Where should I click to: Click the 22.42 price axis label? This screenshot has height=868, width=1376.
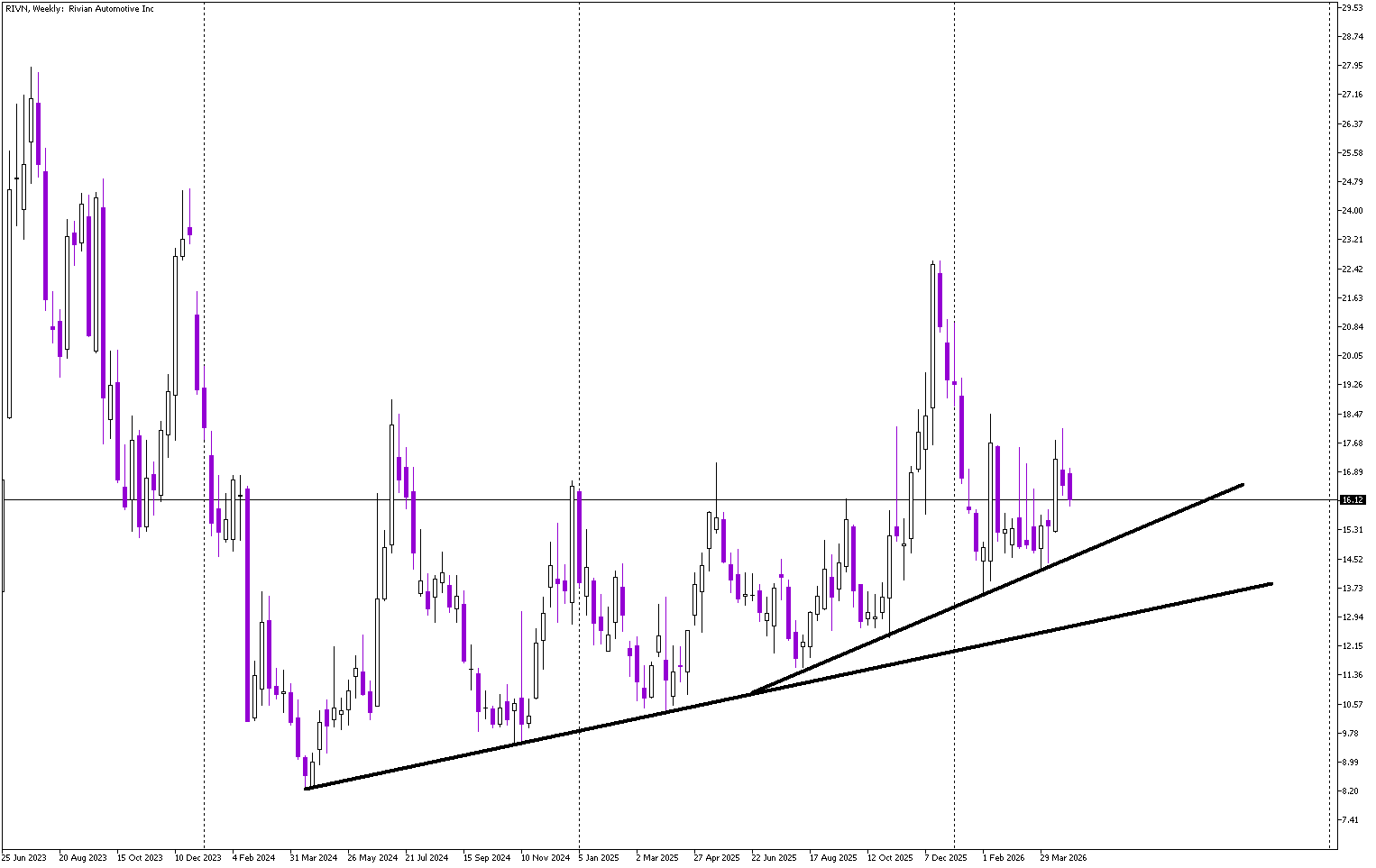point(1352,270)
